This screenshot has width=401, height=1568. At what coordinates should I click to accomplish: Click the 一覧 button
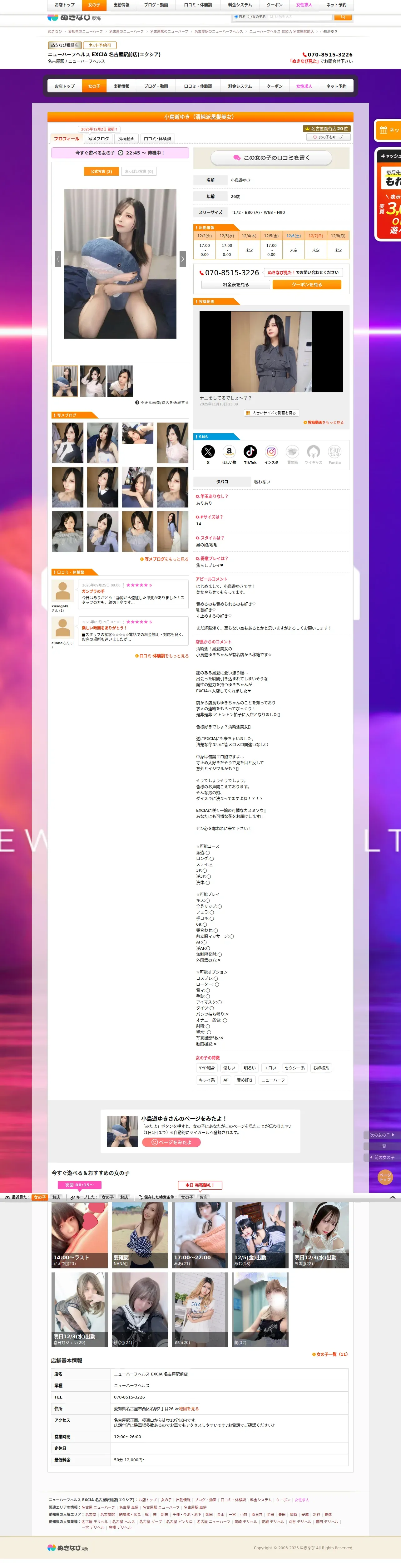pos(382,1146)
